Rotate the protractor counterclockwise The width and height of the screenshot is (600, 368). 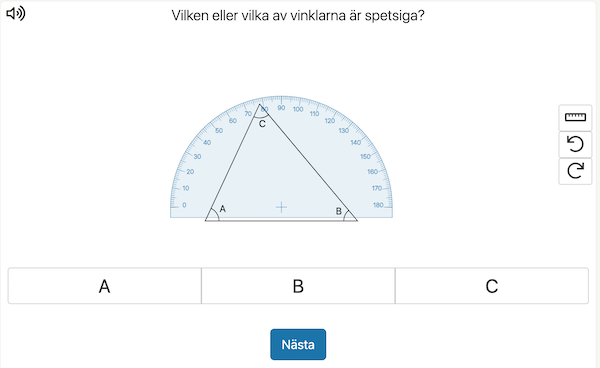575,144
